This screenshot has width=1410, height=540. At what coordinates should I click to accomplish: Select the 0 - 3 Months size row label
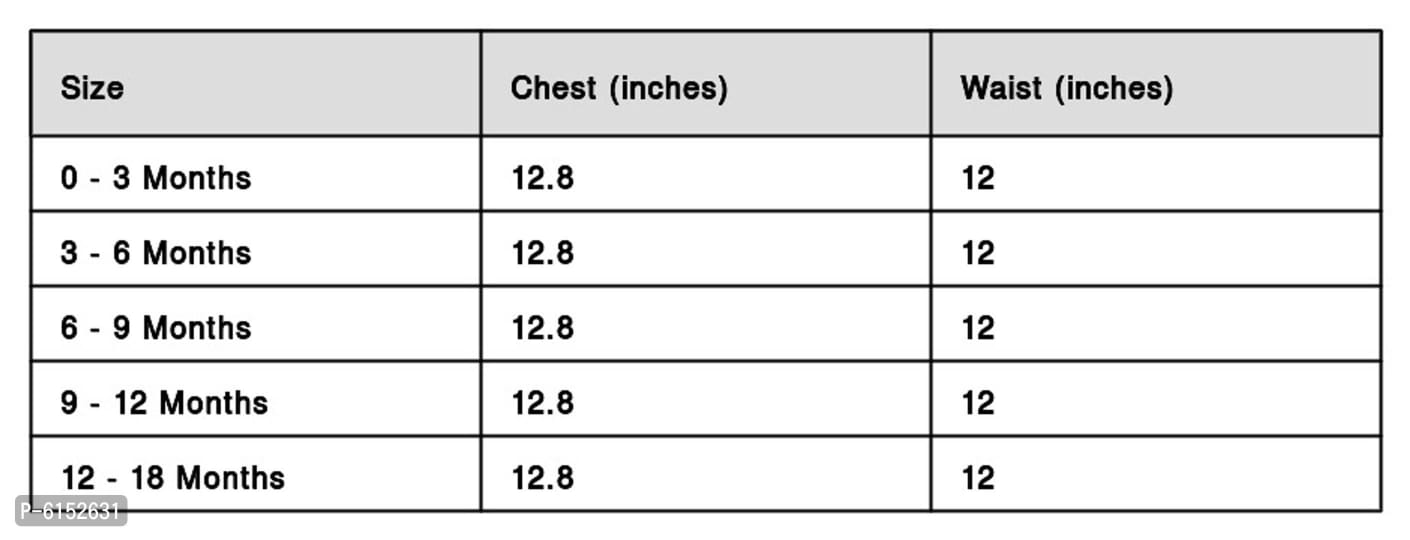point(156,178)
